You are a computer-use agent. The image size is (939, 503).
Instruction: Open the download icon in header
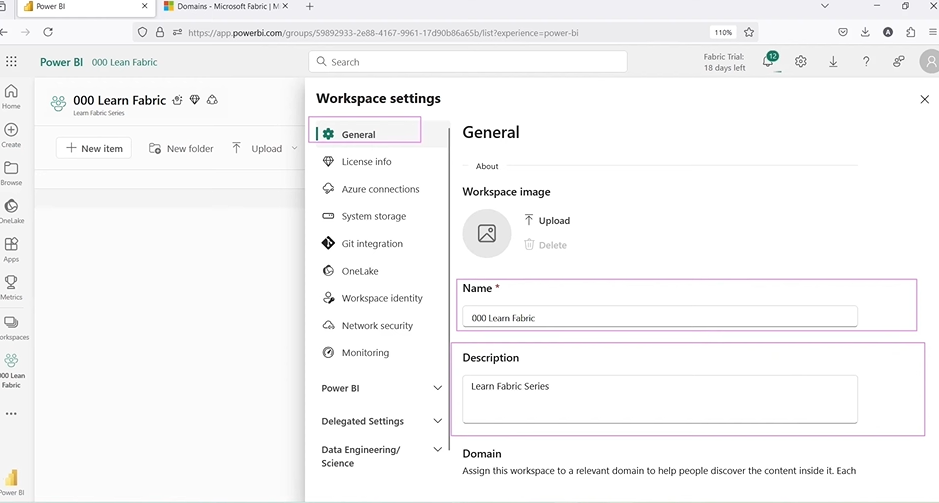coord(833,61)
